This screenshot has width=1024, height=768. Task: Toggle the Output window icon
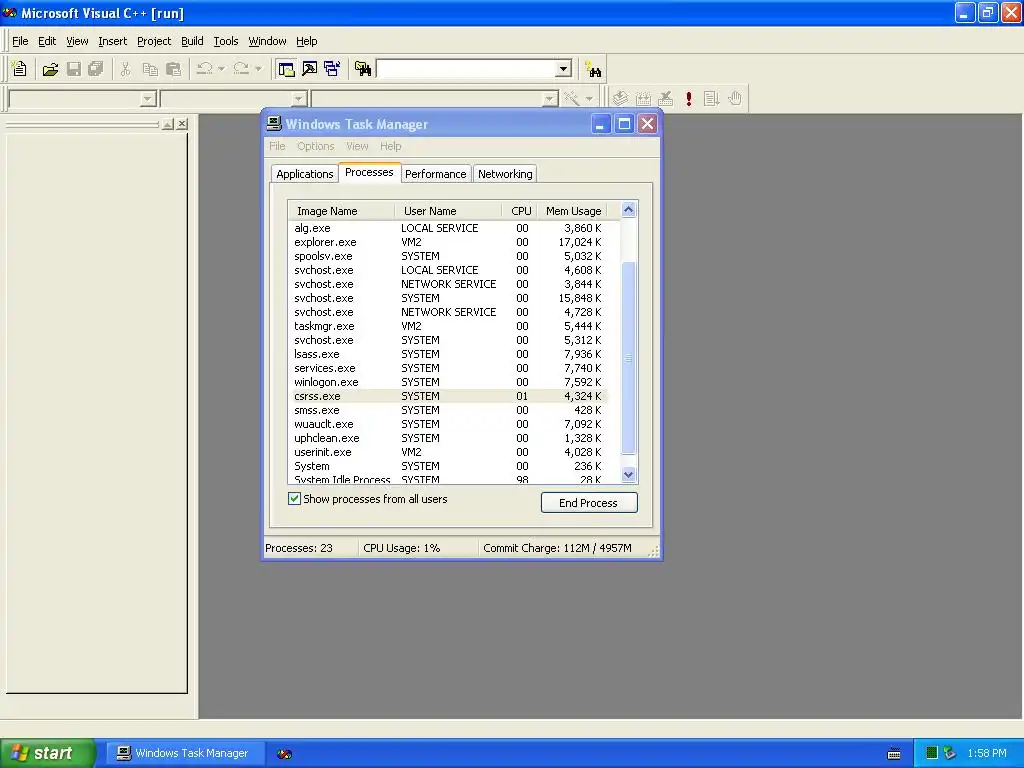310,69
